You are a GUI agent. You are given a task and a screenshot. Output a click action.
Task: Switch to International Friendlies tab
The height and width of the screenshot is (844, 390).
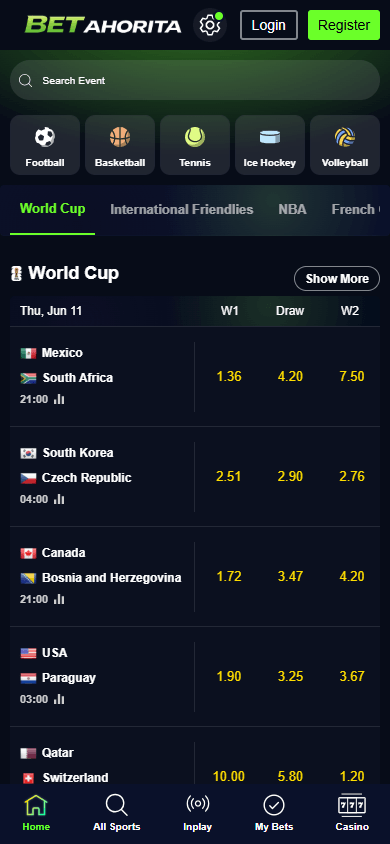[x=182, y=209]
